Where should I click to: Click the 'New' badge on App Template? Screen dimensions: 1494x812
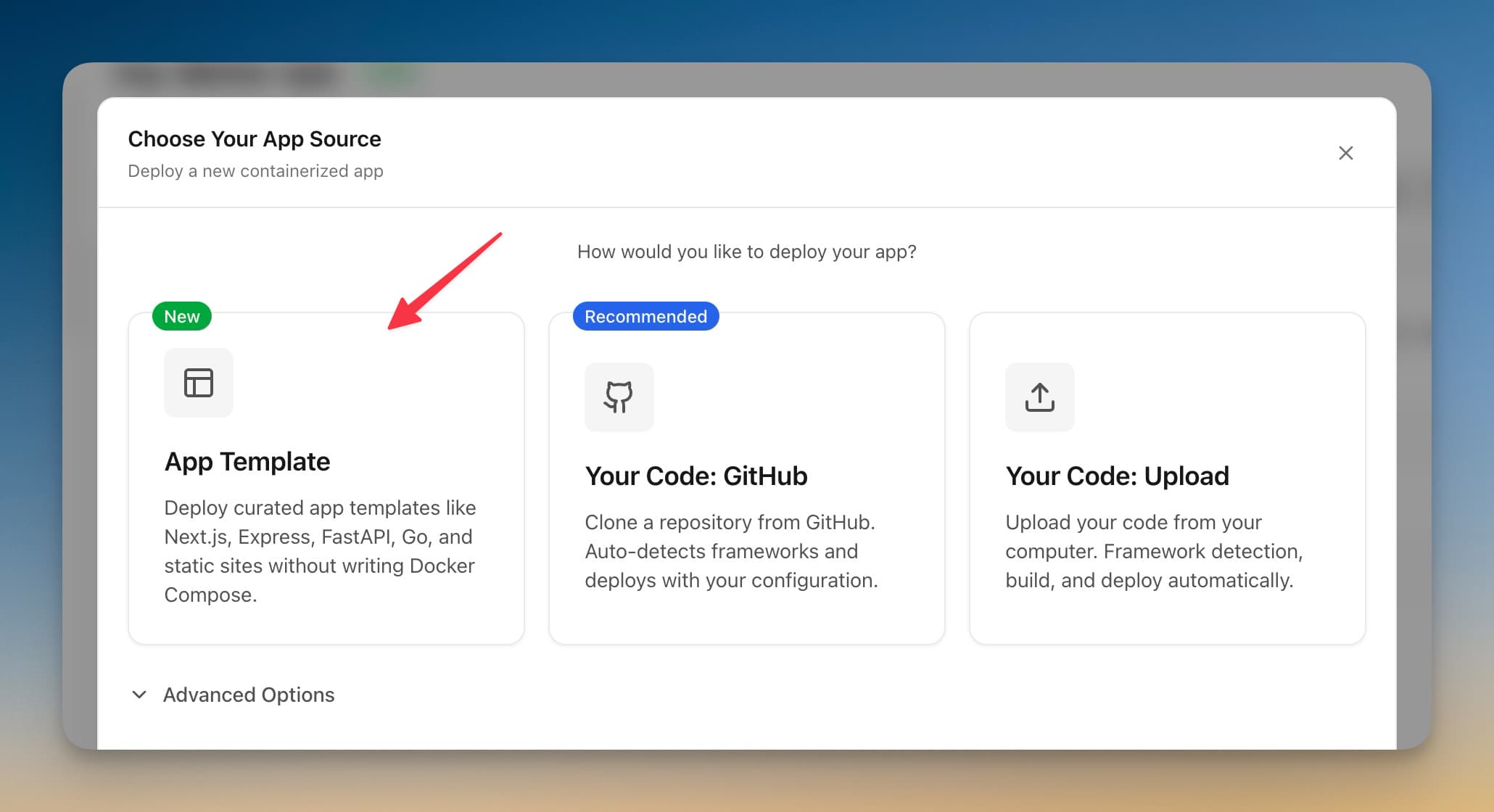tap(181, 316)
